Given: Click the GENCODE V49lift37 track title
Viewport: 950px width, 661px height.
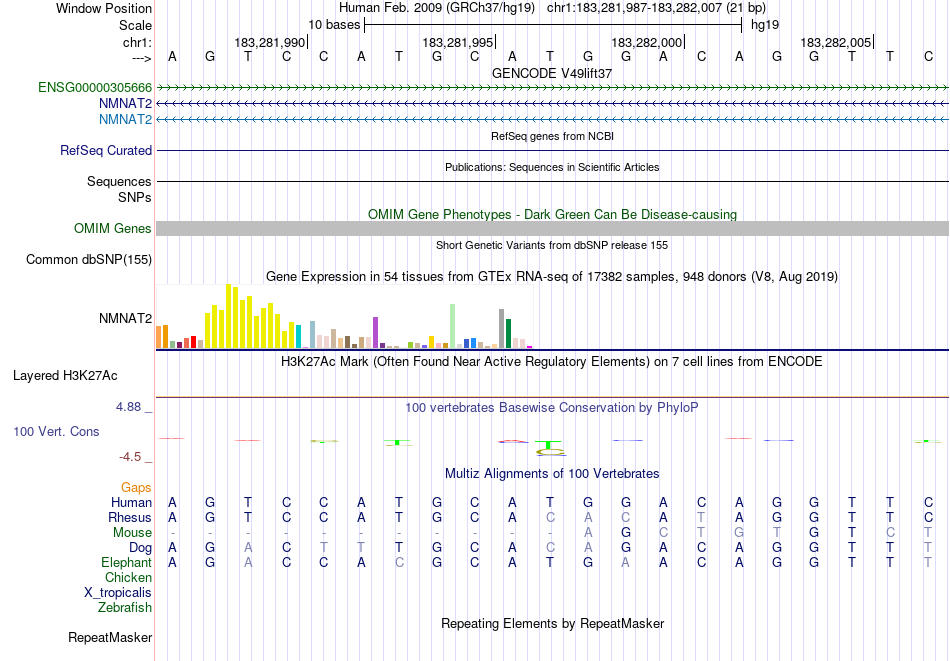Looking at the screenshot, I should point(552,73).
